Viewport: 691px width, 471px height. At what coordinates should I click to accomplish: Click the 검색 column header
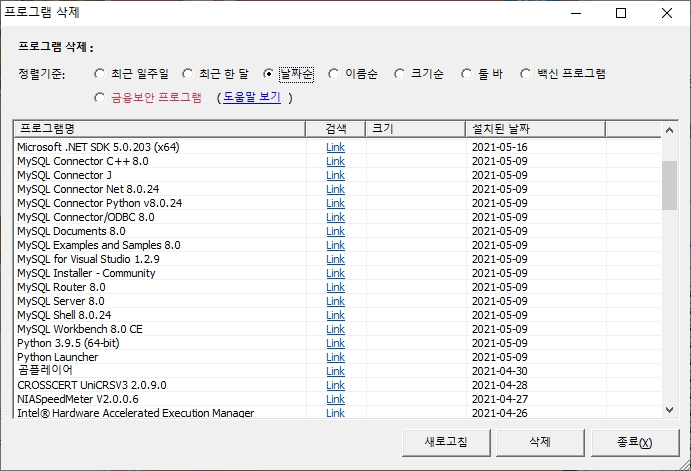336,129
